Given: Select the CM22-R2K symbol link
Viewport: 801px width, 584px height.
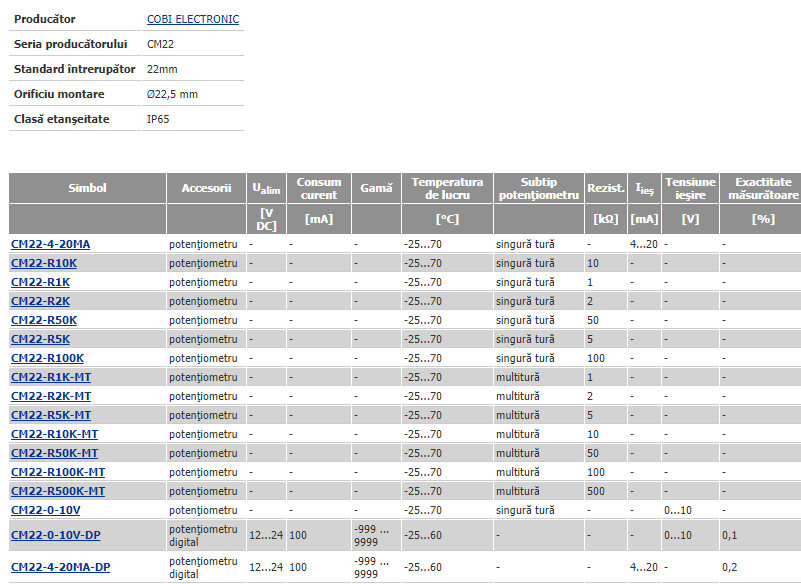Looking at the screenshot, I should [40, 301].
